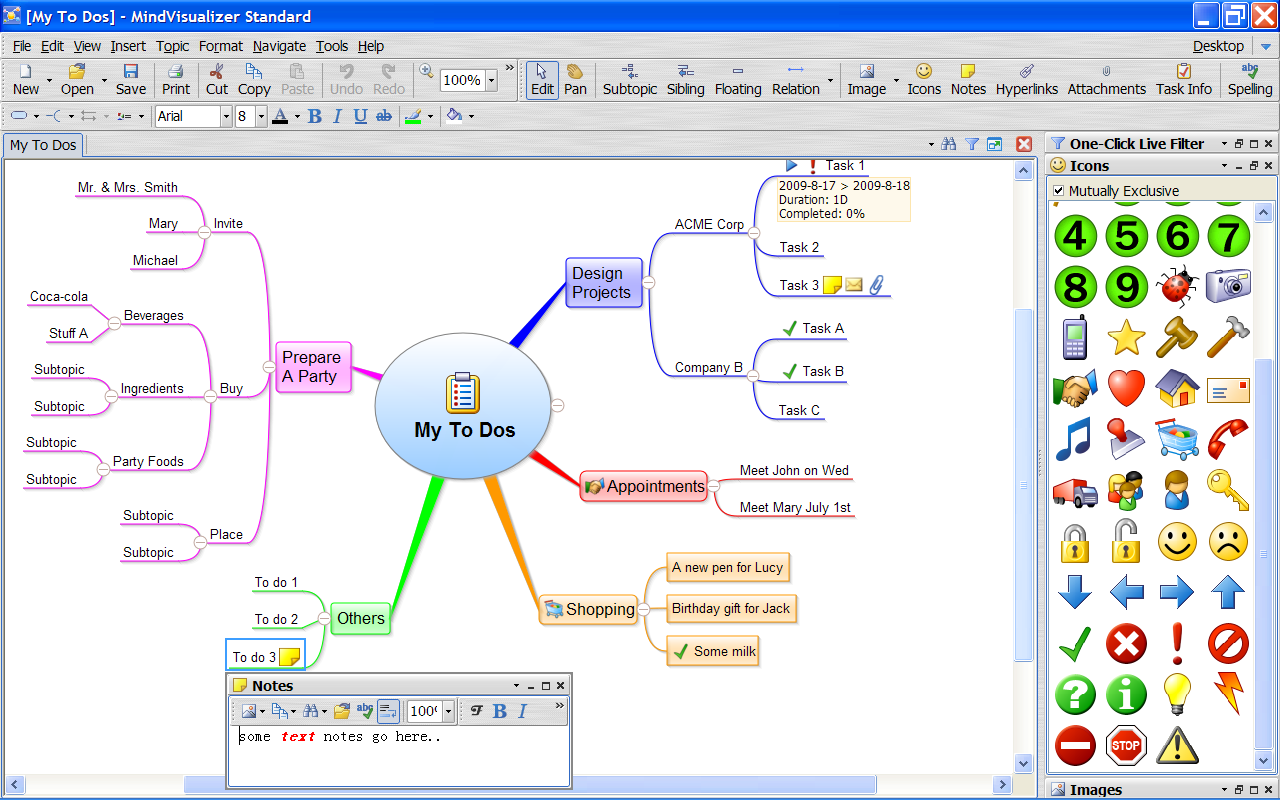The width and height of the screenshot is (1280, 800).
Task: Click the Subtopic toolbar icon
Action: pyautogui.click(x=629, y=79)
